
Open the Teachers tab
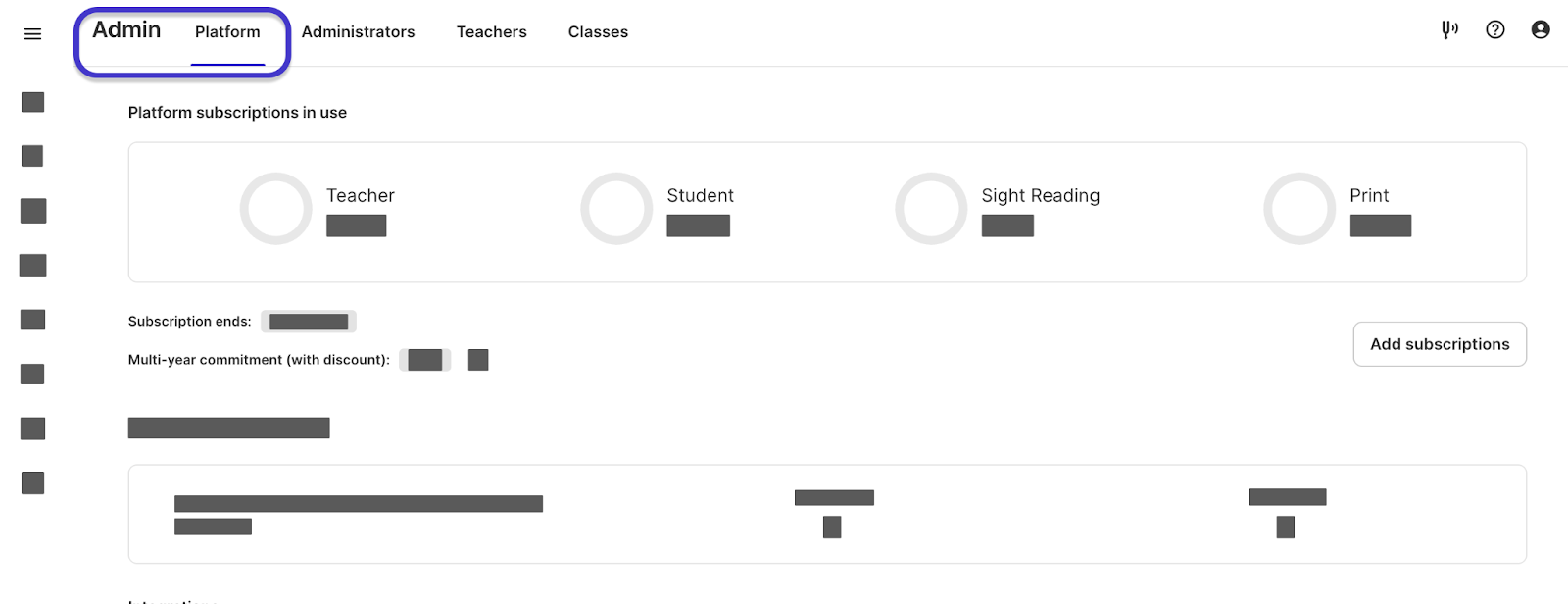(491, 31)
